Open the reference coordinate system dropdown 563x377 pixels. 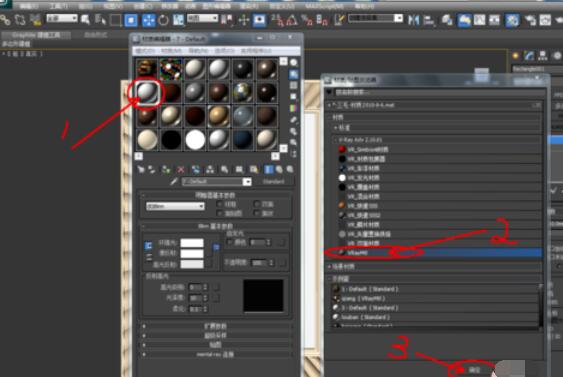[203, 18]
